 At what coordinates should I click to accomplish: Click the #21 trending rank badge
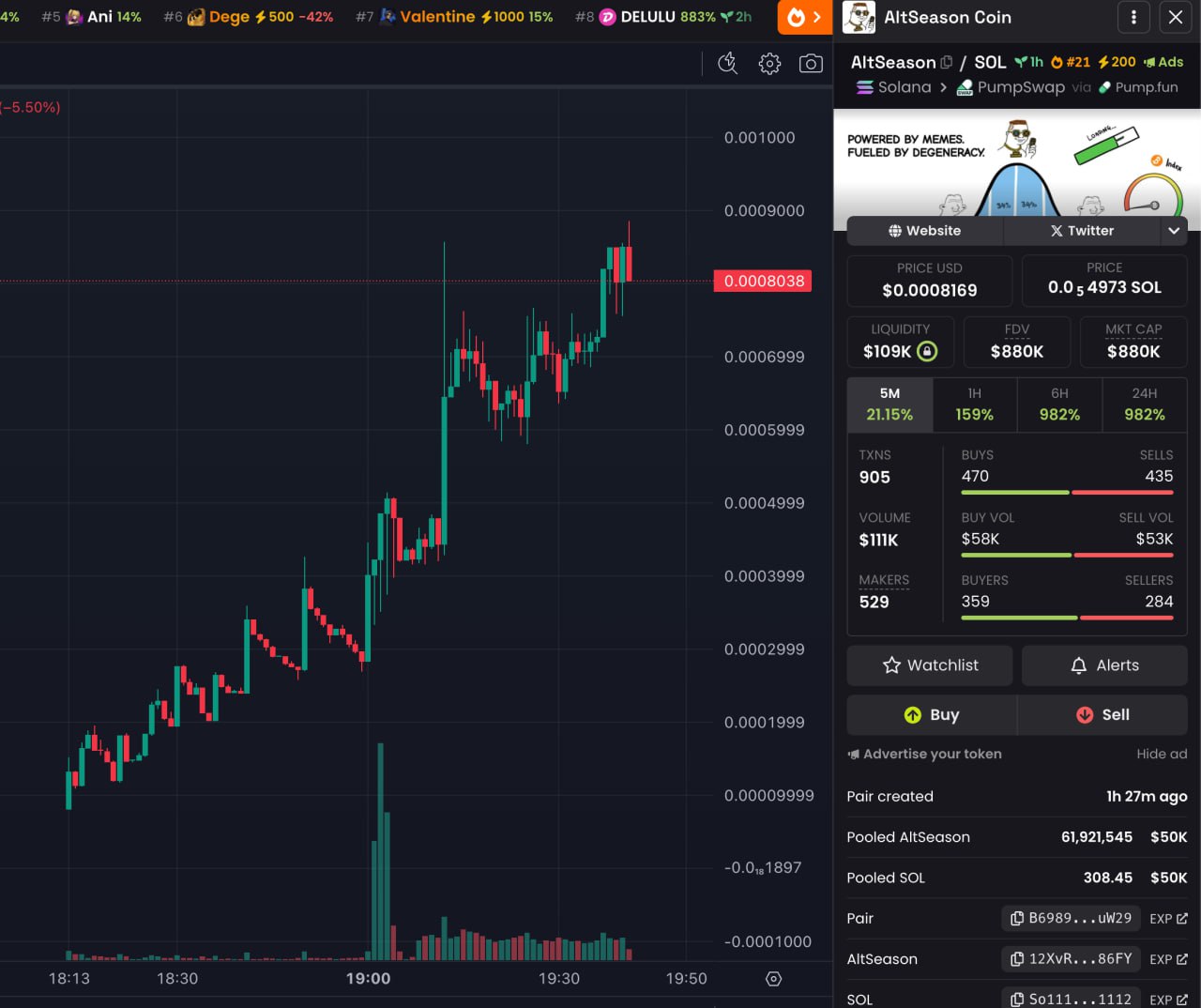click(1071, 62)
